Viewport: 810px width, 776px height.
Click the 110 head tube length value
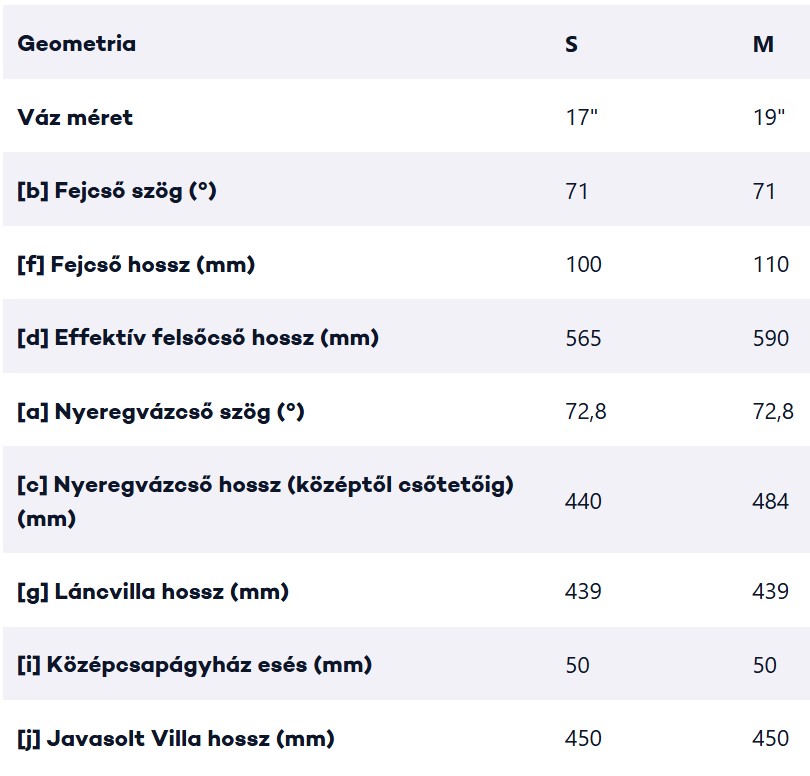click(771, 265)
